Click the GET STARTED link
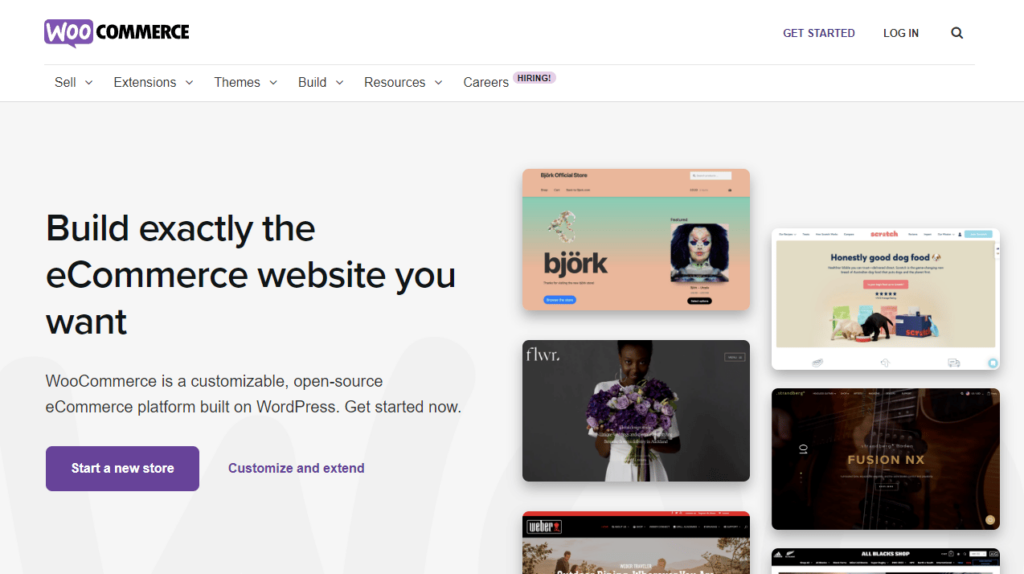1024x574 pixels. click(818, 33)
